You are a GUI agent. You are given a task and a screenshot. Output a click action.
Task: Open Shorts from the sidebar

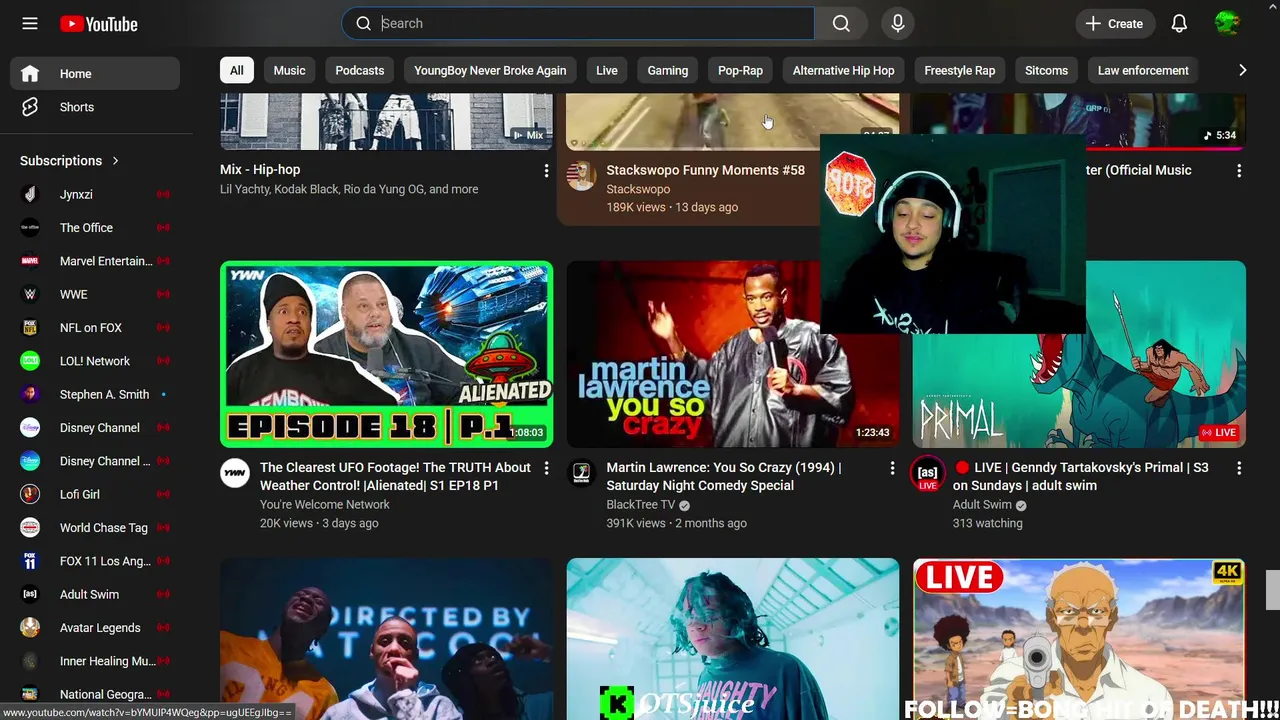coord(95,107)
